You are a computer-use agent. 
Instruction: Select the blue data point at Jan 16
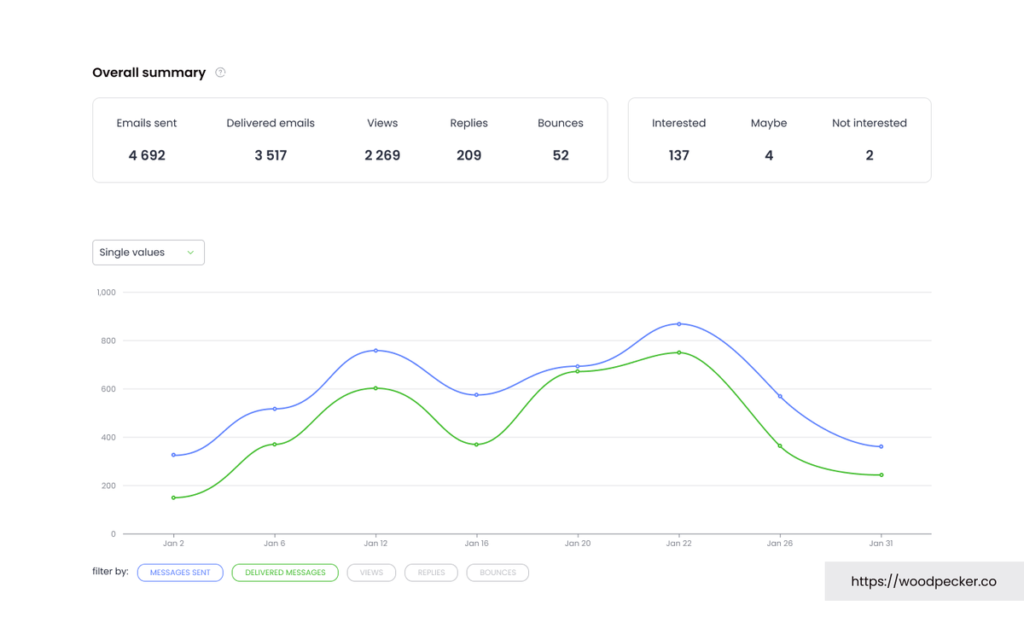[x=477, y=395]
